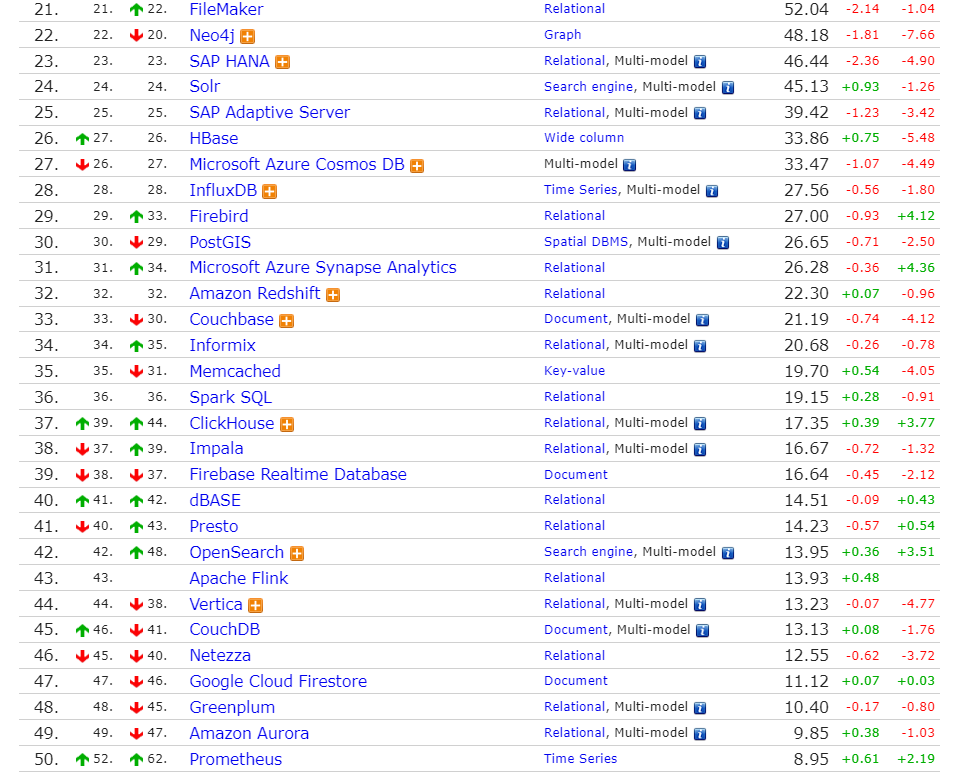
Task: Click the plus icon beside Vertica
Action: click(x=255, y=605)
